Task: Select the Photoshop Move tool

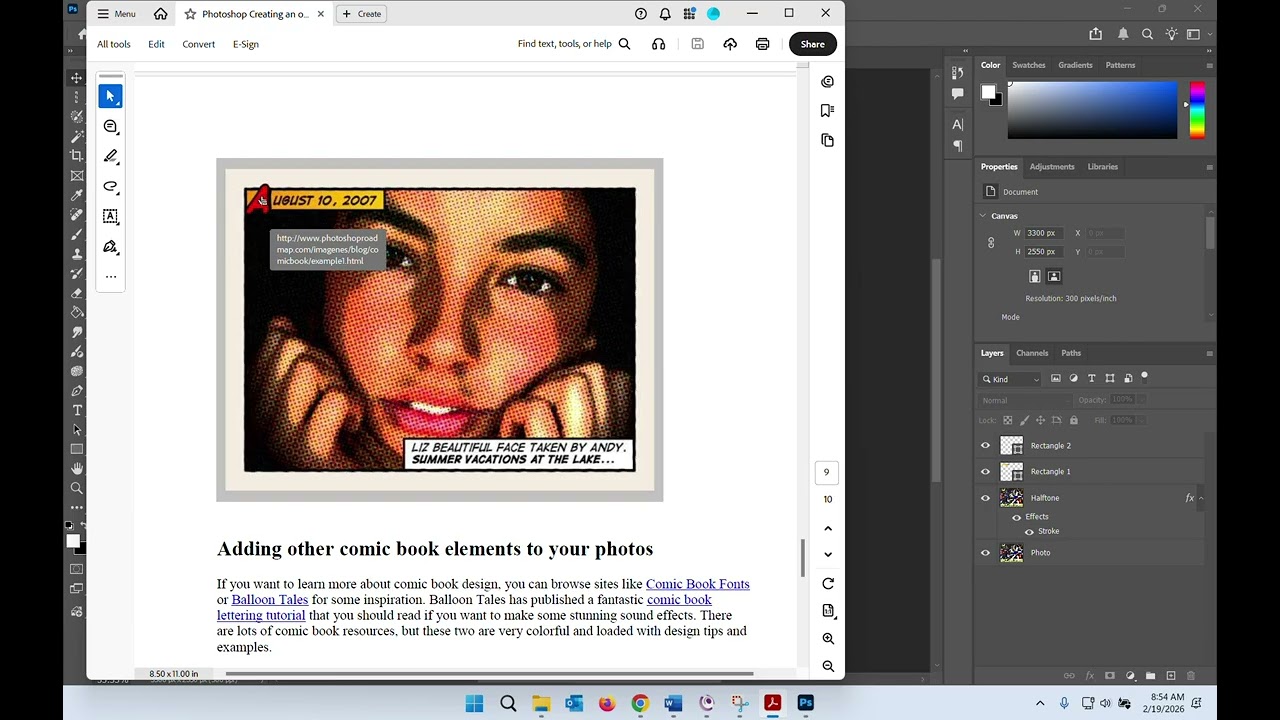Action: (x=77, y=77)
